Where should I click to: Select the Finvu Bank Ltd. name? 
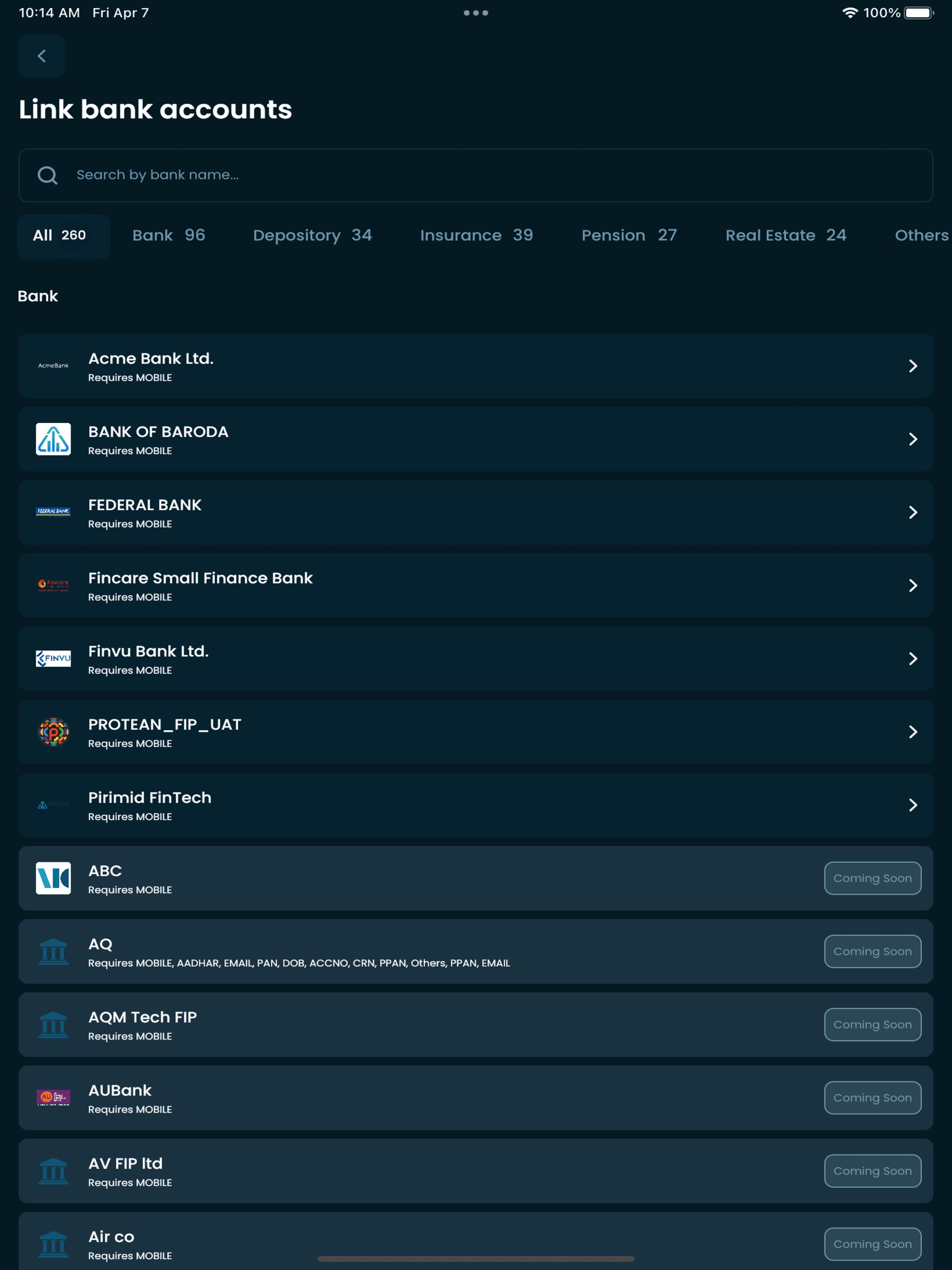[148, 651]
